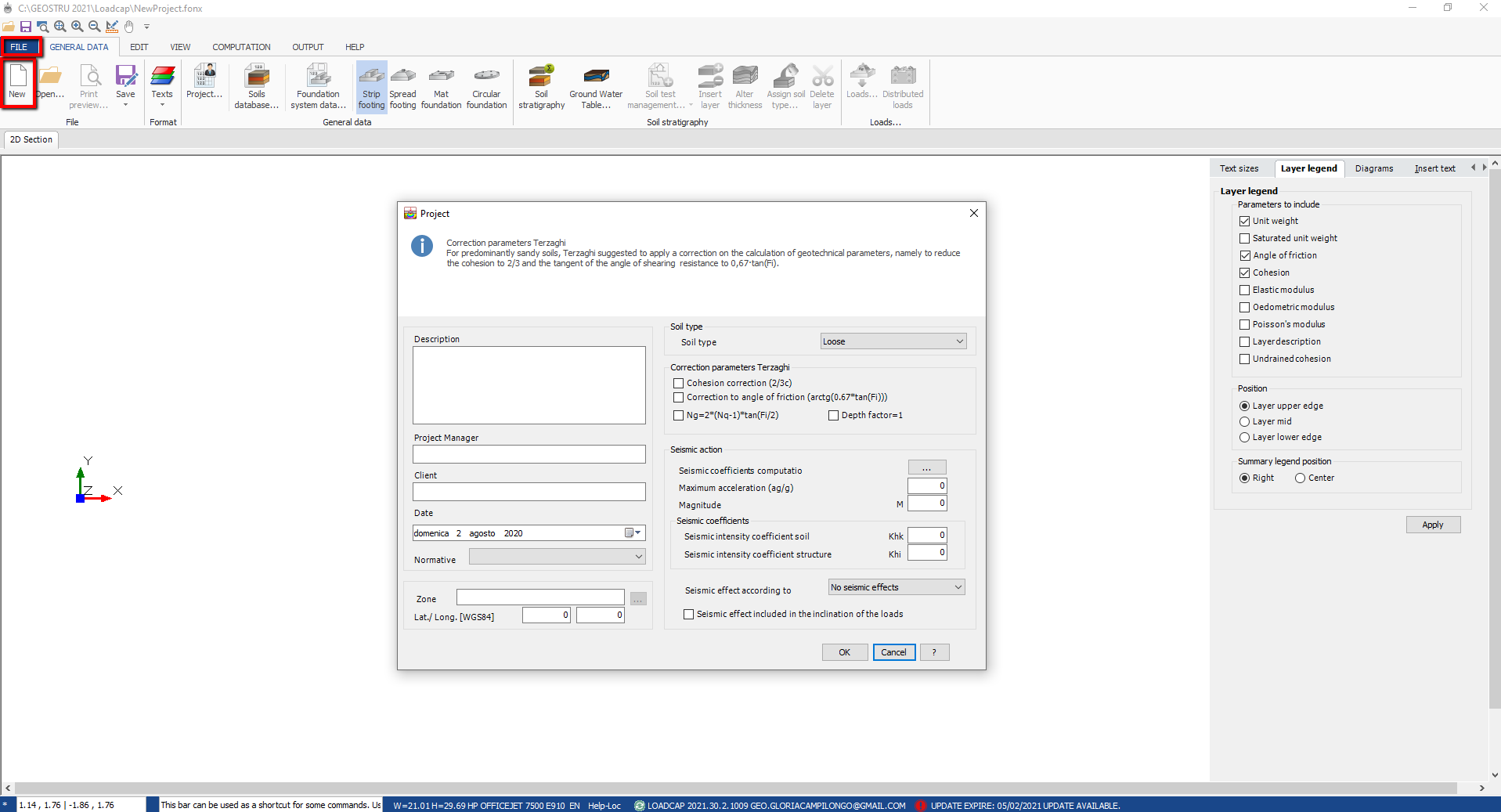Click the measure distance ruler icon
This screenshot has height=812, width=1501.
click(112, 27)
